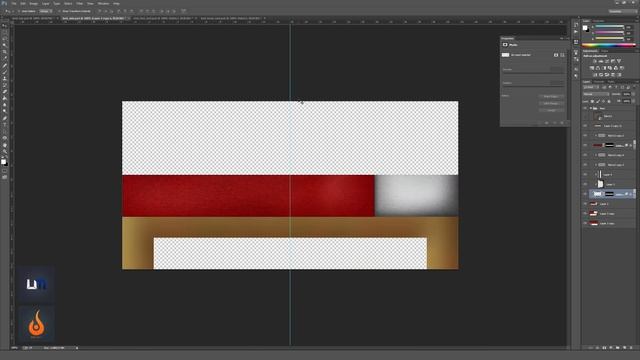Screen dimensions: 640x360
Task: Open the layer style fx menu
Action: (x=598, y=348)
